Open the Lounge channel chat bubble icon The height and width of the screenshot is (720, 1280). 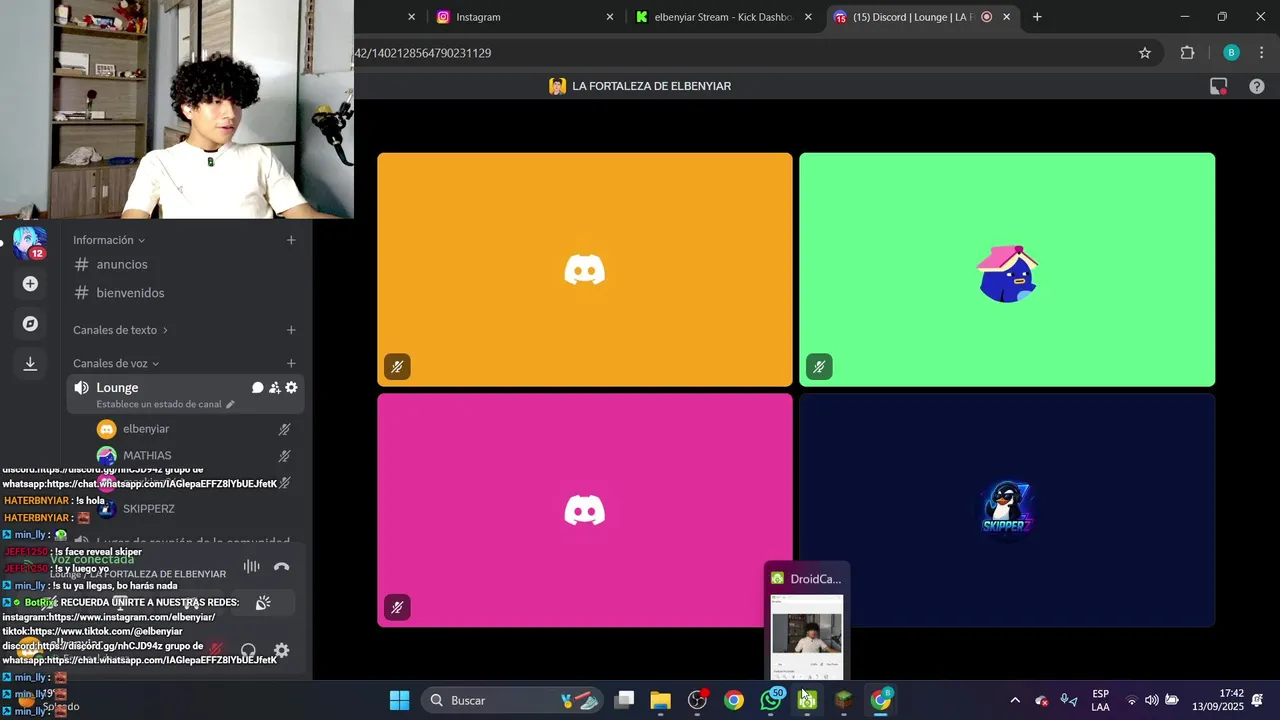coord(257,388)
